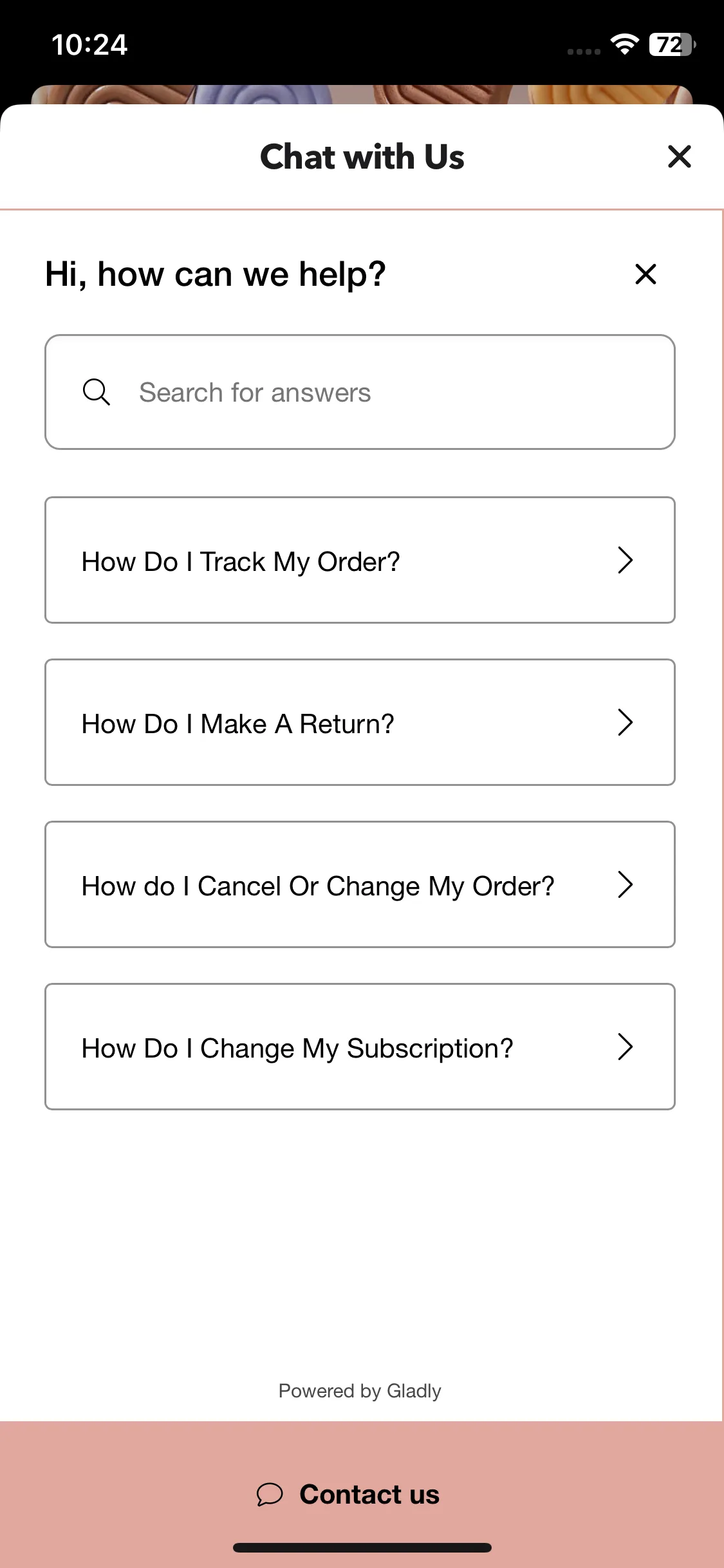Expand the Change My Subscription chevron

pyautogui.click(x=625, y=1047)
